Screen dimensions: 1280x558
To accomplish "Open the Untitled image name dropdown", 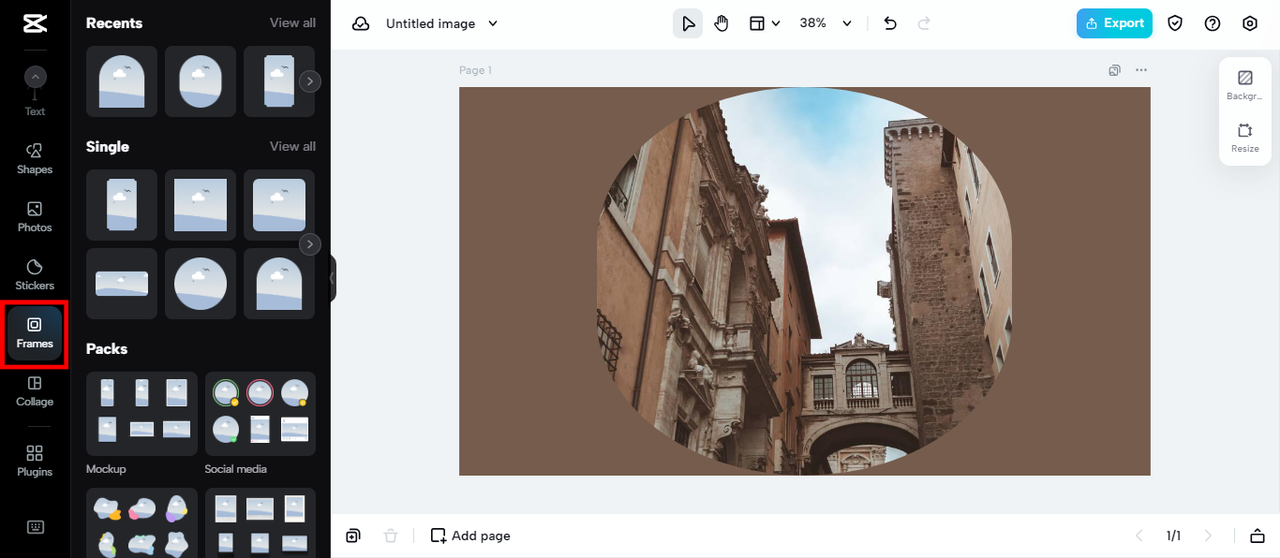I will pyautogui.click(x=441, y=23).
